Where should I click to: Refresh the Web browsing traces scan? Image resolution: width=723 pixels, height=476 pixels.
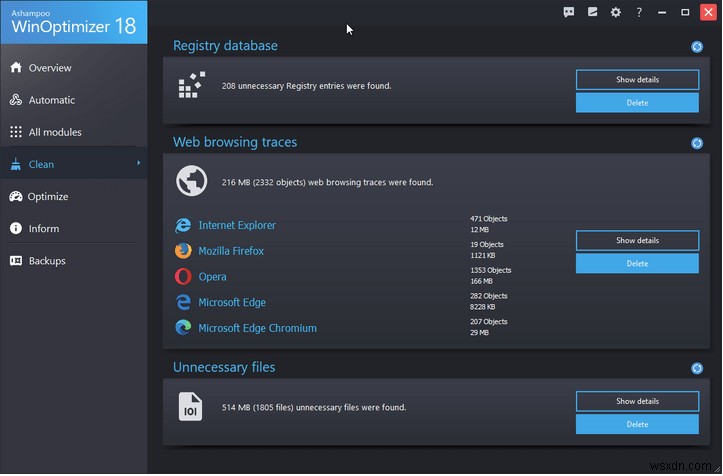[697, 143]
